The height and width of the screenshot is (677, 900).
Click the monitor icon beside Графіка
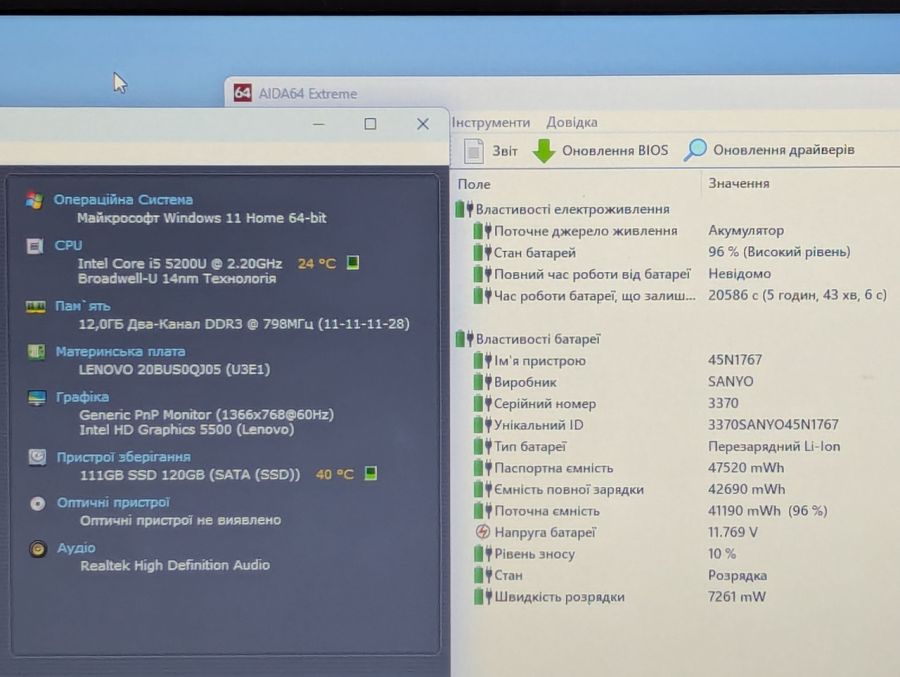click(x=37, y=397)
